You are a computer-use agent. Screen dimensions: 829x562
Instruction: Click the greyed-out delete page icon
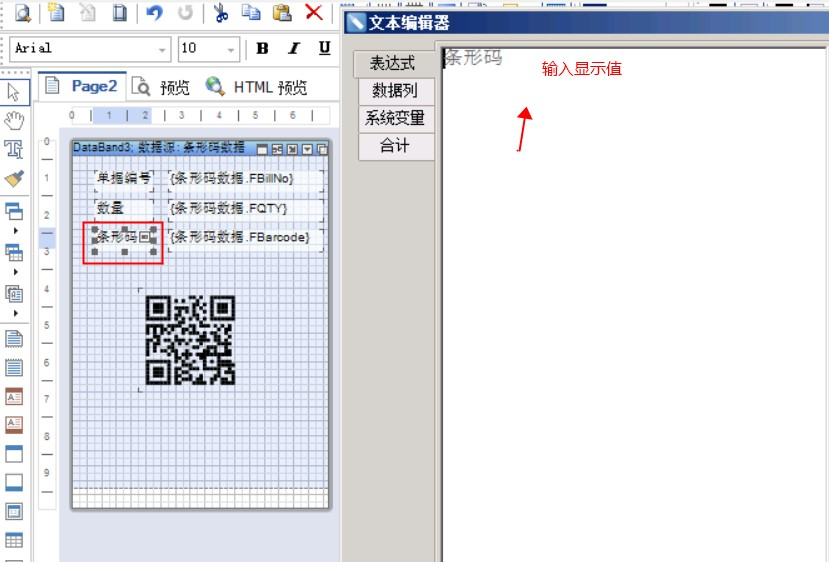[x=88, y=12]
